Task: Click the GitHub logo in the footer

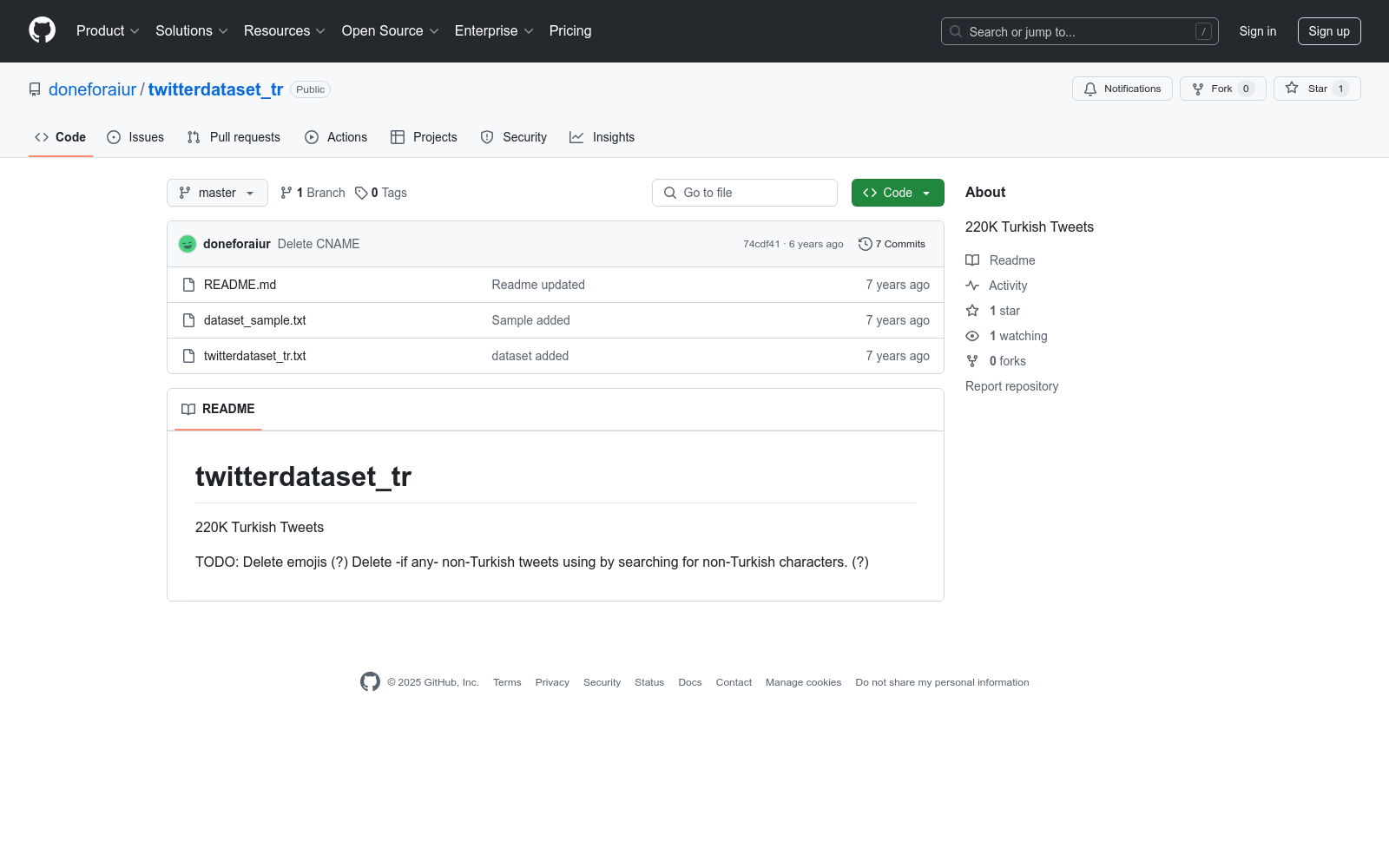Action: click(370, 682)
